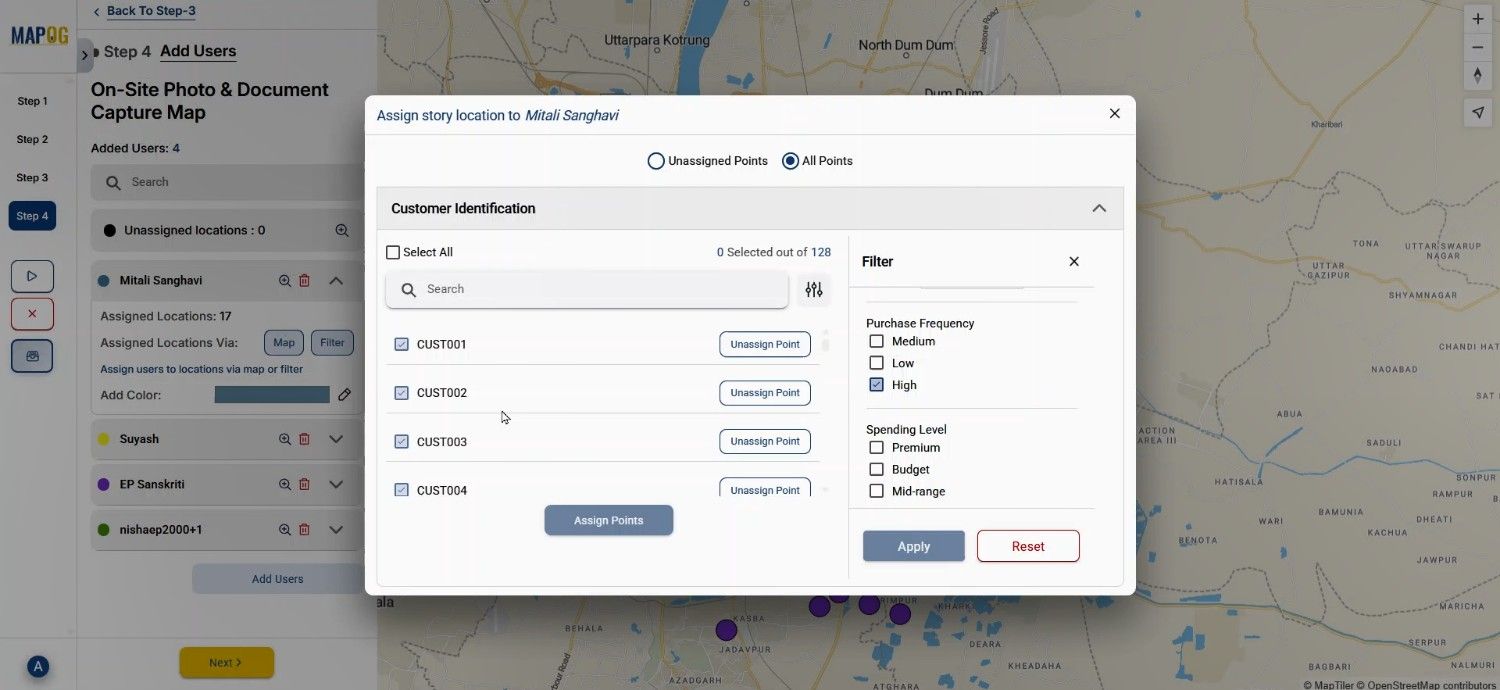1500x690 pixels.
Task: Select the Unassigned Points radio button
Action: pos(656,161)
